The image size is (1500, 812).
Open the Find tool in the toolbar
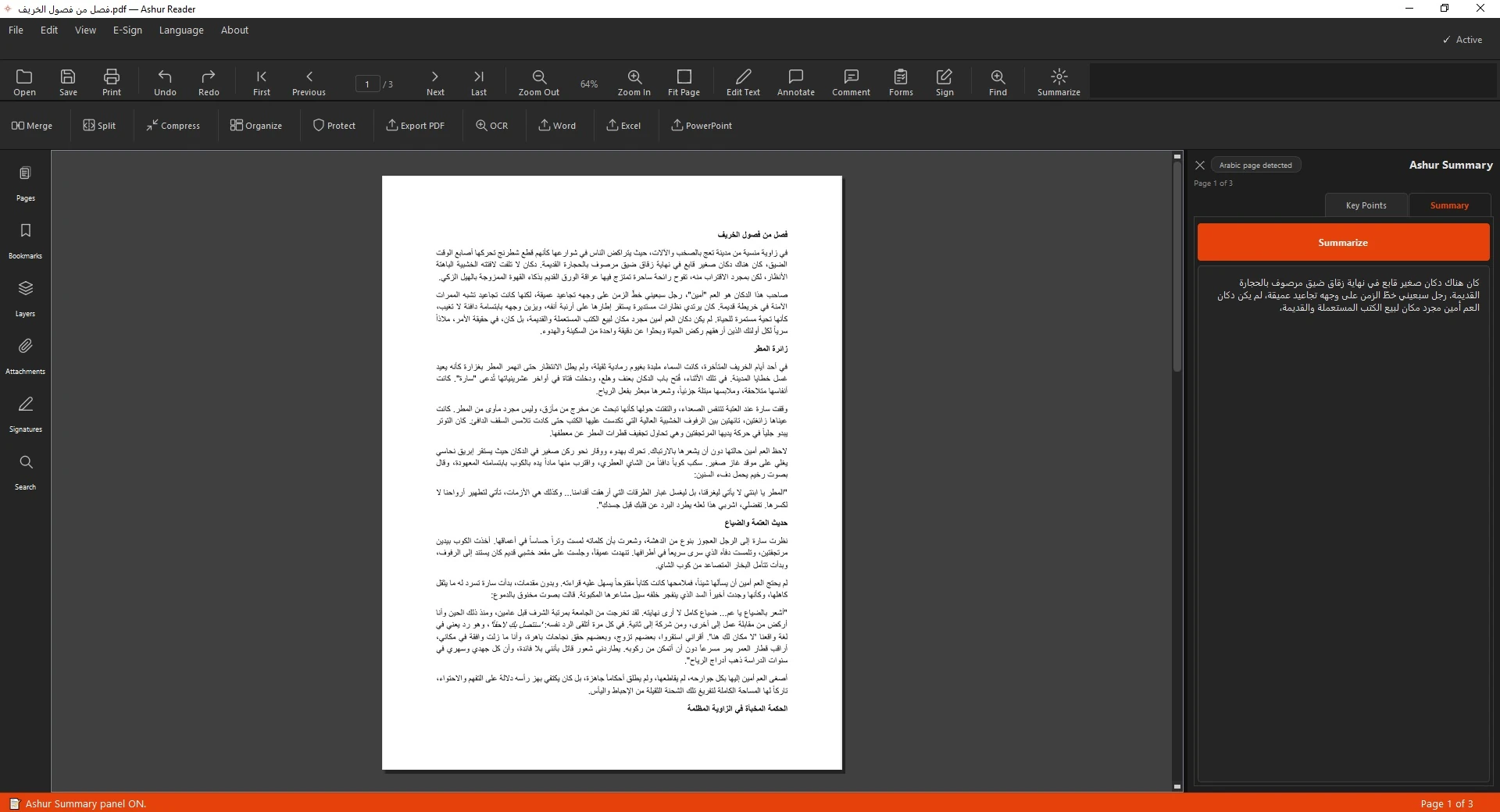pos(998,82)
